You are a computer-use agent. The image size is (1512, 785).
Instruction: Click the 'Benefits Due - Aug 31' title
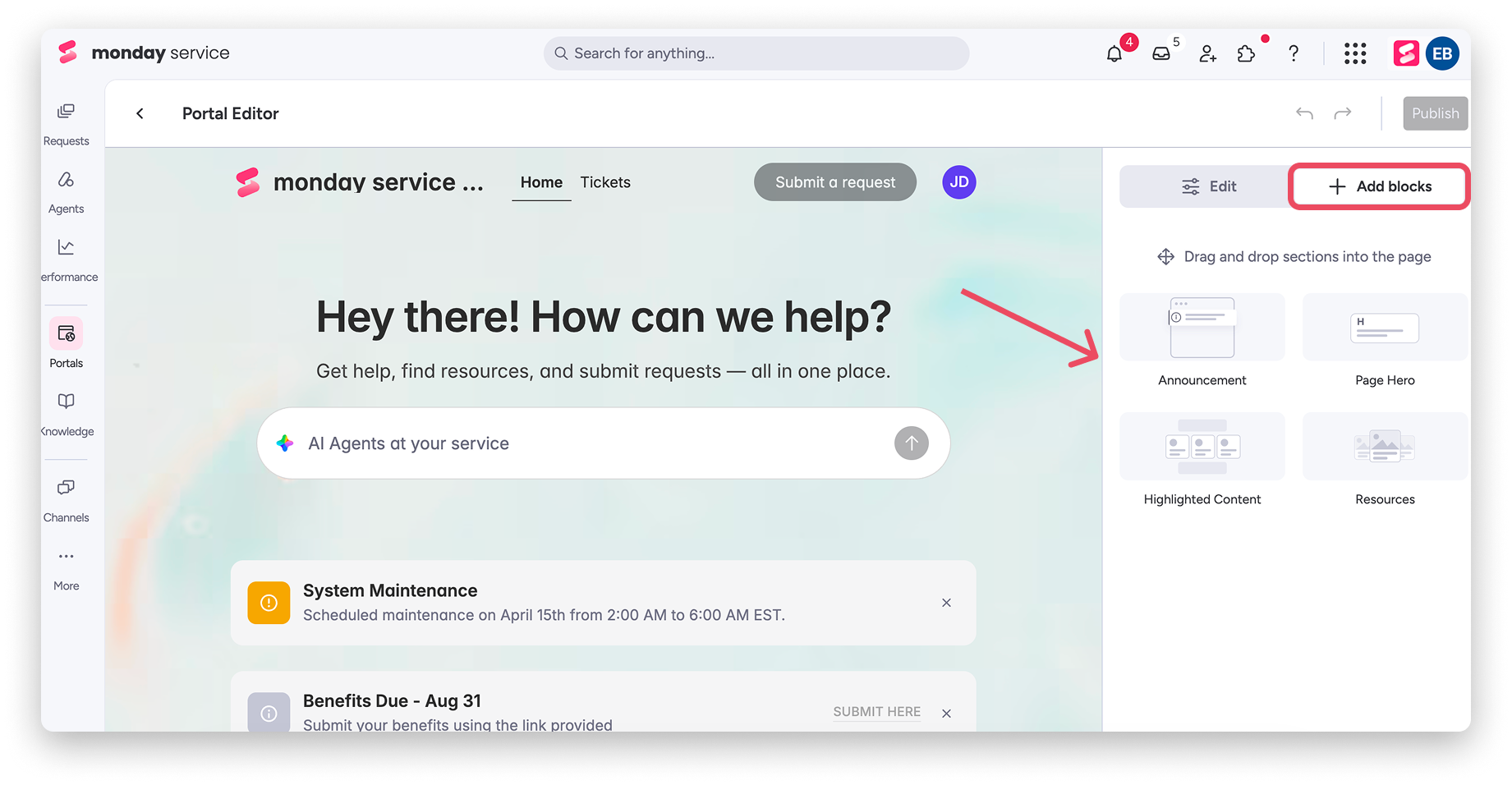click(x=392, y=700)
